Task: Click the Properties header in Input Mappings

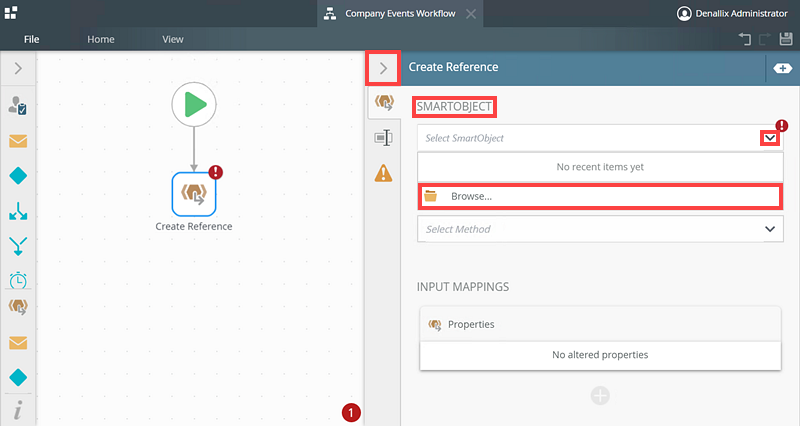Action: coord(600,324)
